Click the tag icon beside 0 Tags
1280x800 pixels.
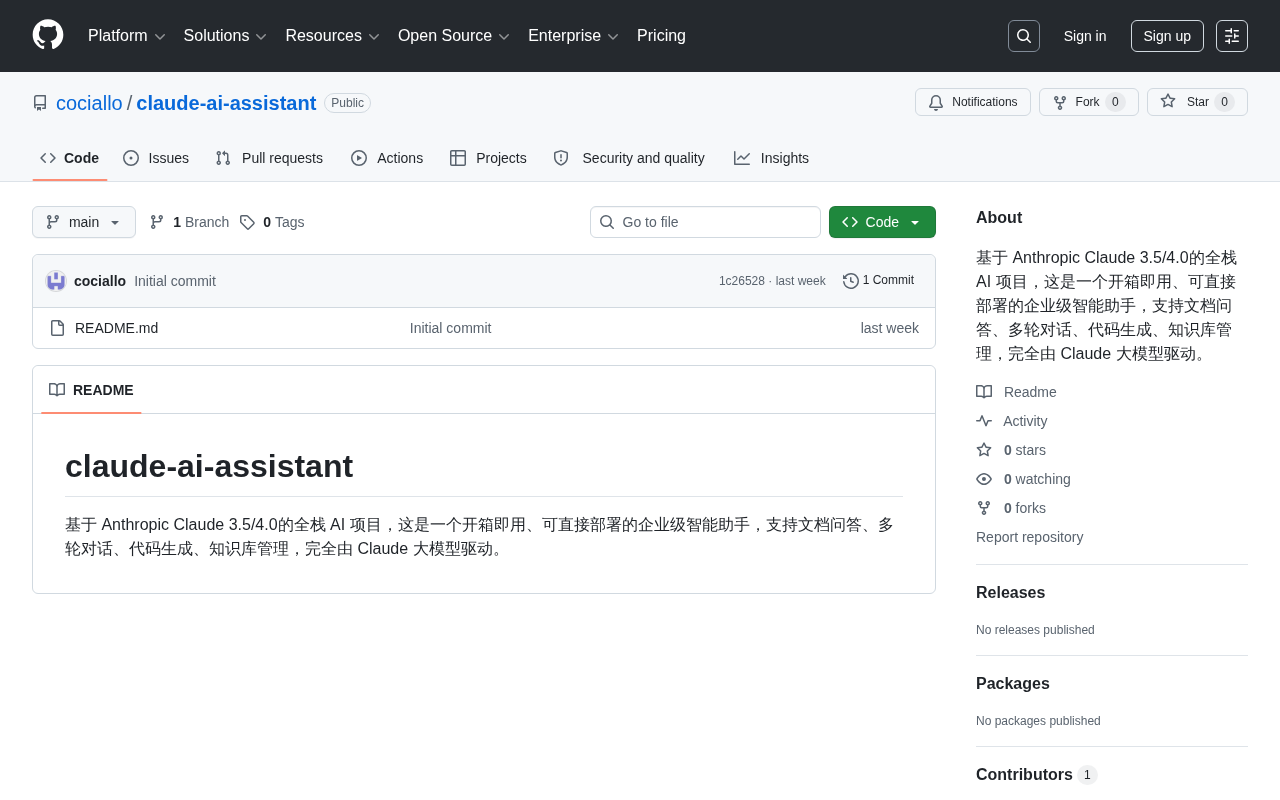(x=247, y=222)
